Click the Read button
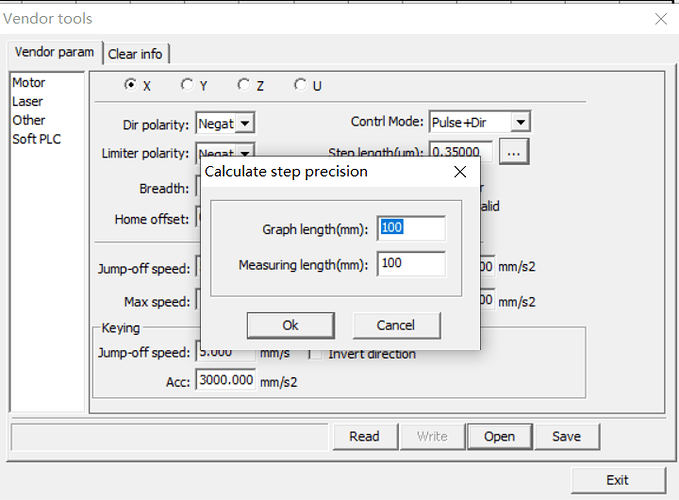Viewport: 679px width, 500px height. pos(365,436)
